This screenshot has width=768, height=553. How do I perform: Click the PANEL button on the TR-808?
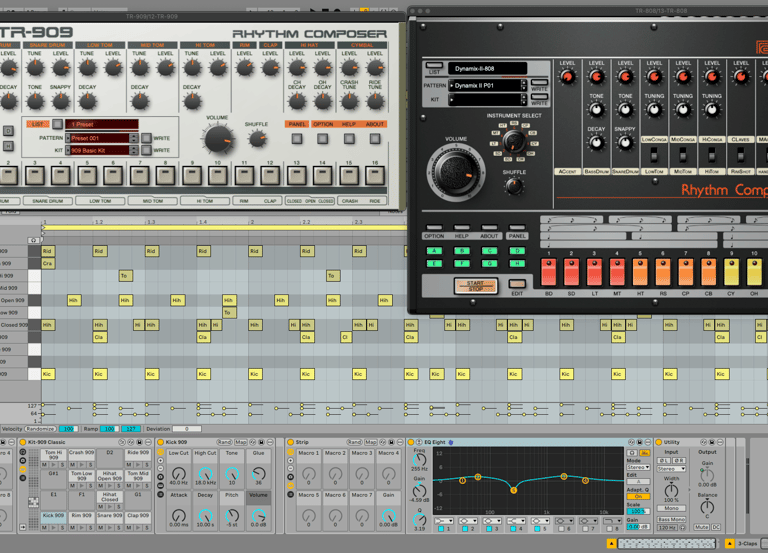coord(517,227)
